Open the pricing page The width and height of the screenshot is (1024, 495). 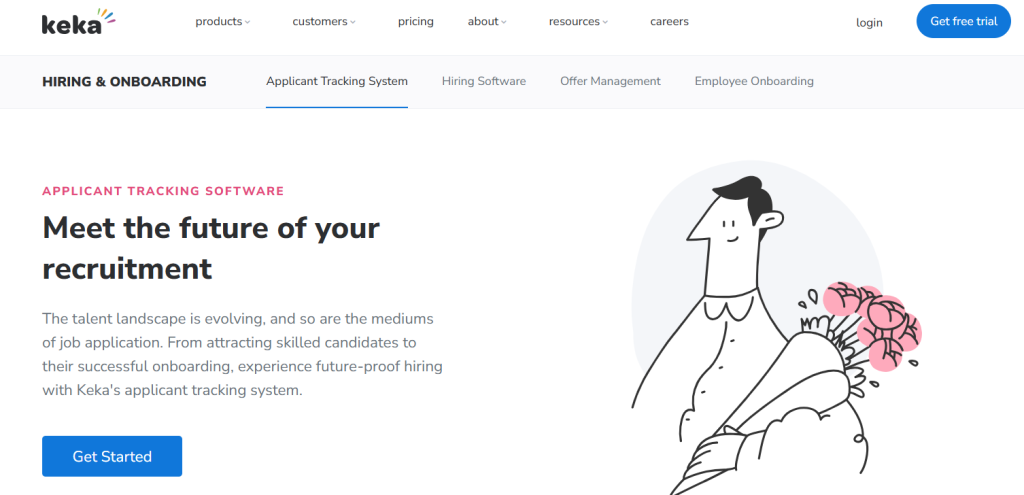pyautogui.click(x=415, y=22)
